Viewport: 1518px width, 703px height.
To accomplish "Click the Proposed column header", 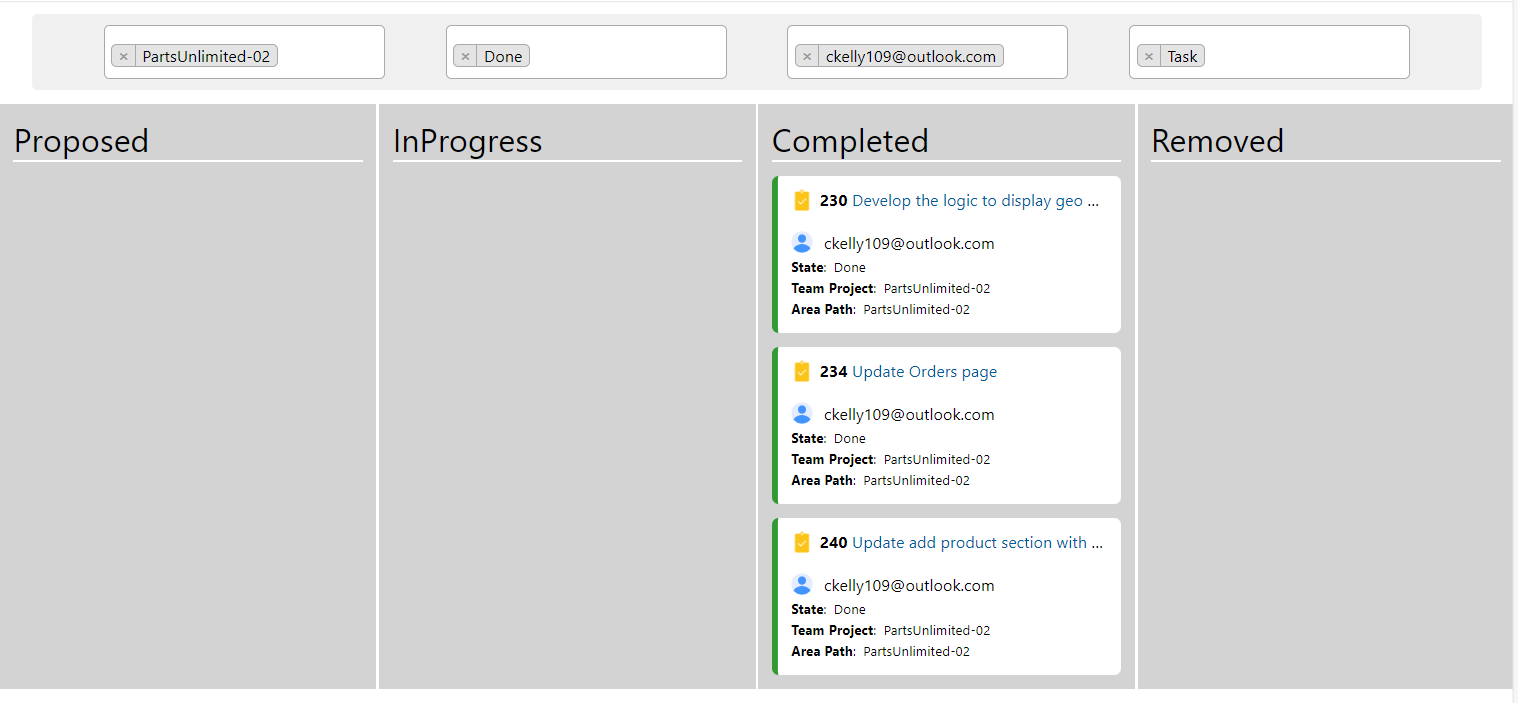I will point(82,141).
